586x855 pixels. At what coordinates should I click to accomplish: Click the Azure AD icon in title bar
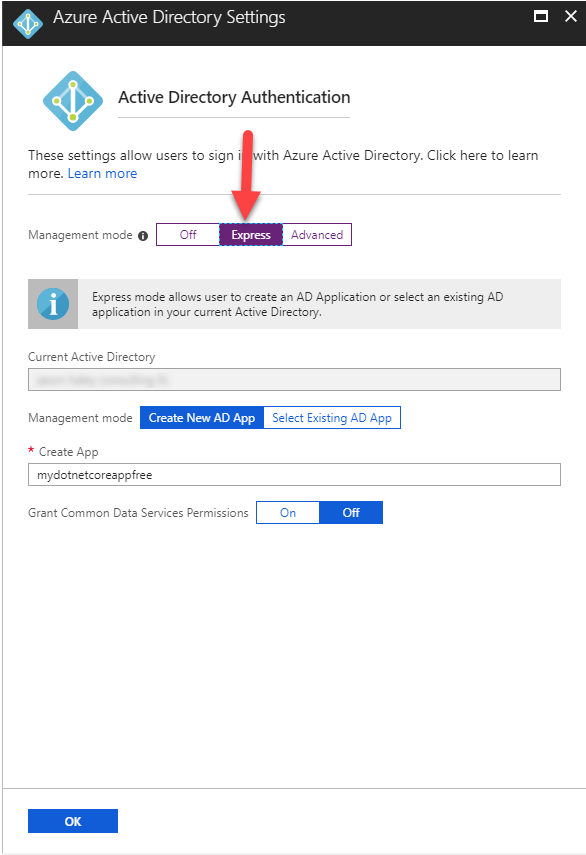tap(28, 23)
